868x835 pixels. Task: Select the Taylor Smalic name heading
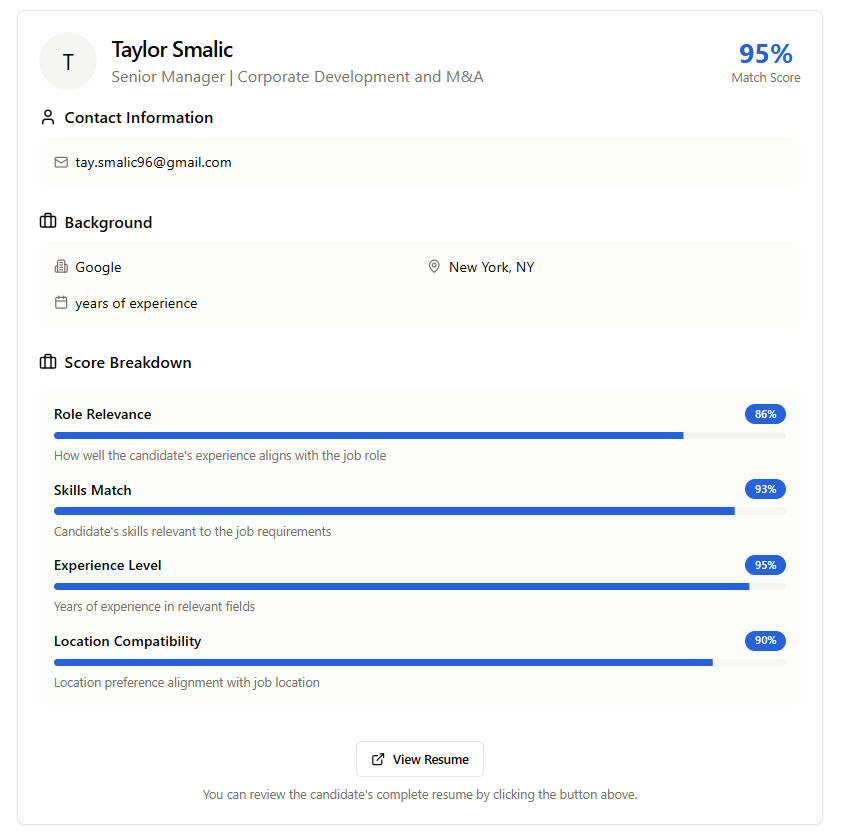pyautogui.click(x=172, y=49)
